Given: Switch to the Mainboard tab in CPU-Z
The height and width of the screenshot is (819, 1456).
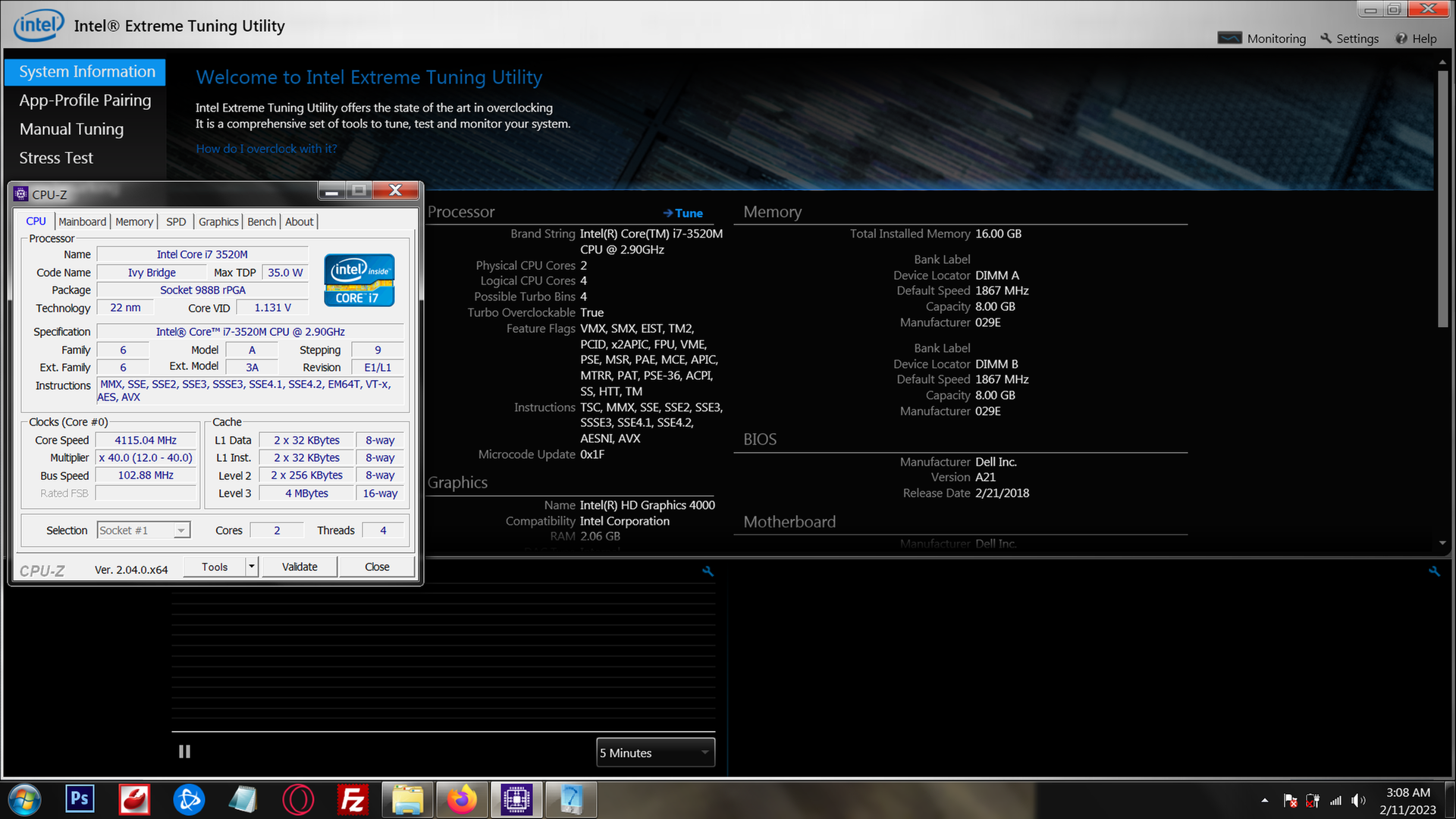Looking at the screenshot, I should pyautogui.click(x=82, y=221).
